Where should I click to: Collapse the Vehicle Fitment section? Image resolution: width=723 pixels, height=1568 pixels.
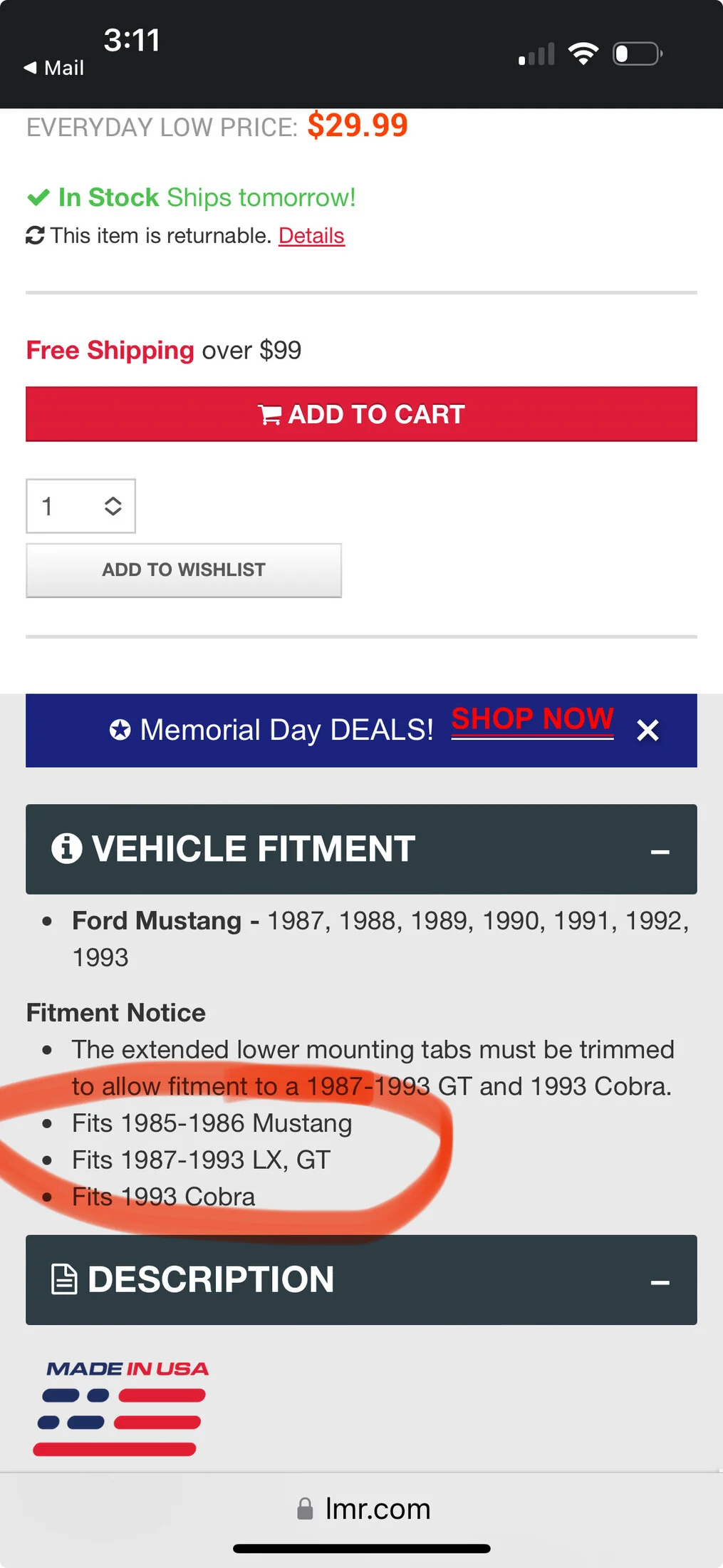pos(660,852)
